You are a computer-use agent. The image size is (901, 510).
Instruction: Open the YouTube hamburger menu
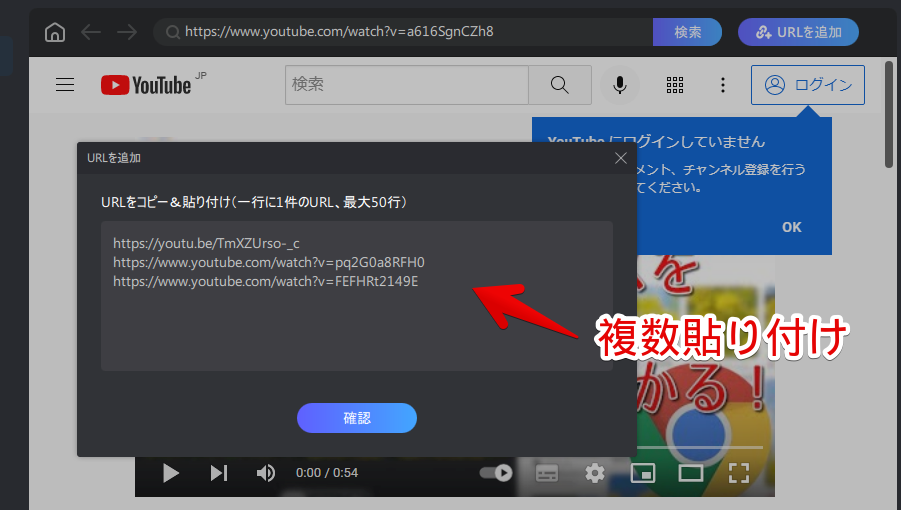[65, 85]
